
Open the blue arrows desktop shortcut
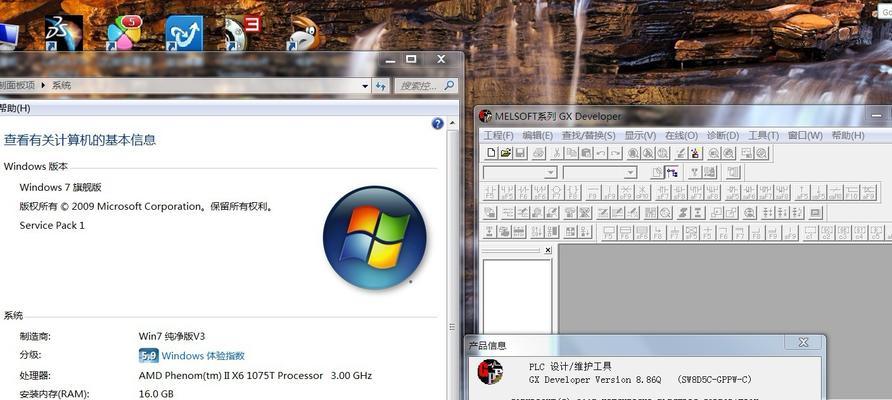pos(184,32)
